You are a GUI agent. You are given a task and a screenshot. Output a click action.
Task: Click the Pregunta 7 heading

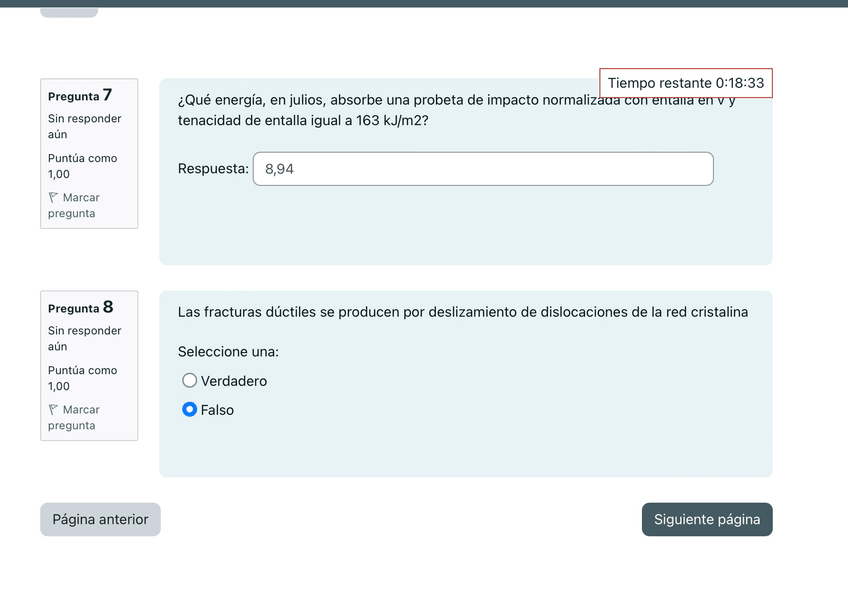(80, 96)
